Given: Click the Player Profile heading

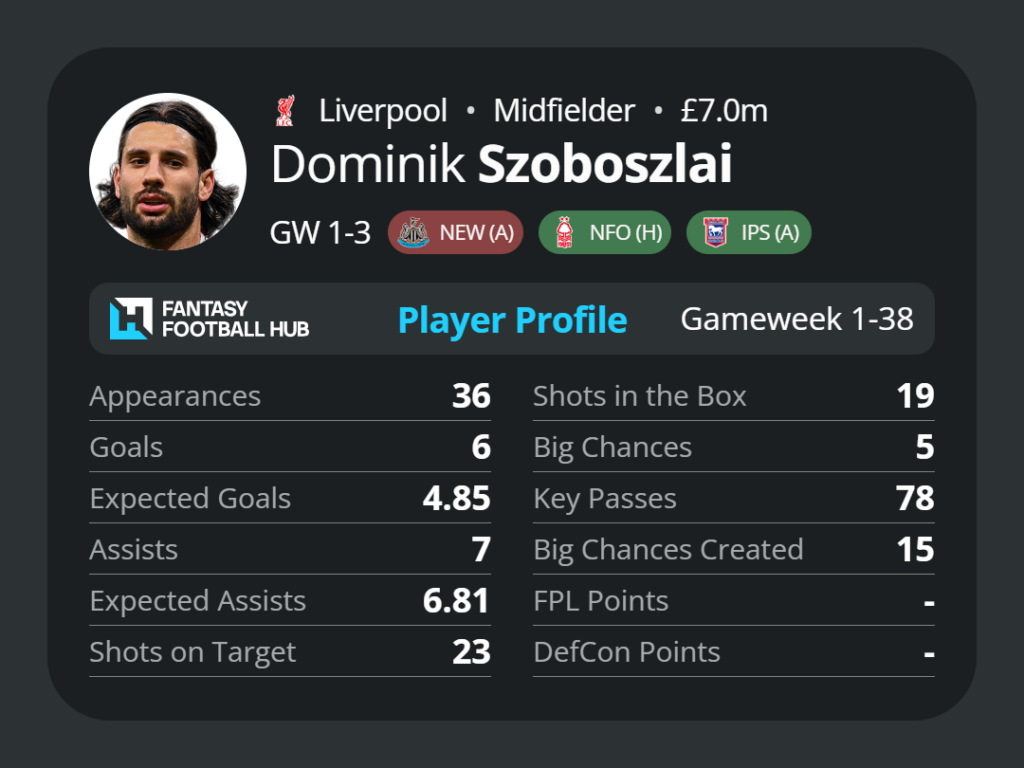Looking at the screenshot, I should (513, 320).
